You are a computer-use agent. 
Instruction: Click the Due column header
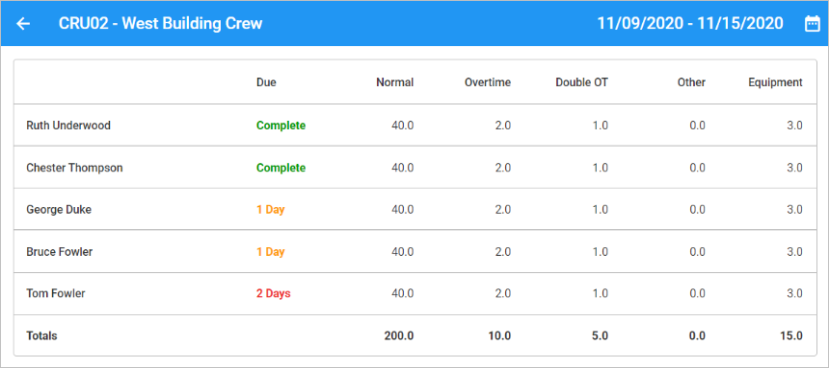[x=266, y=82]
